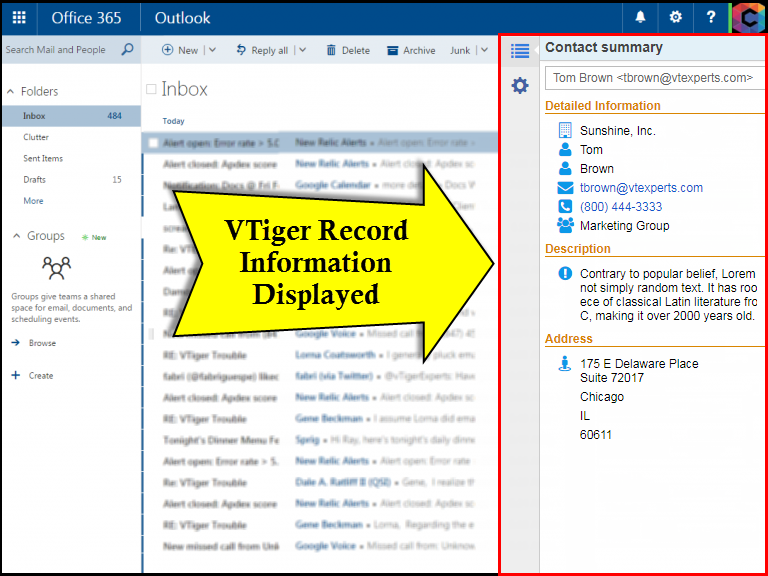
Task: Open the New dropdown arrow
Action: coord(212,50)
